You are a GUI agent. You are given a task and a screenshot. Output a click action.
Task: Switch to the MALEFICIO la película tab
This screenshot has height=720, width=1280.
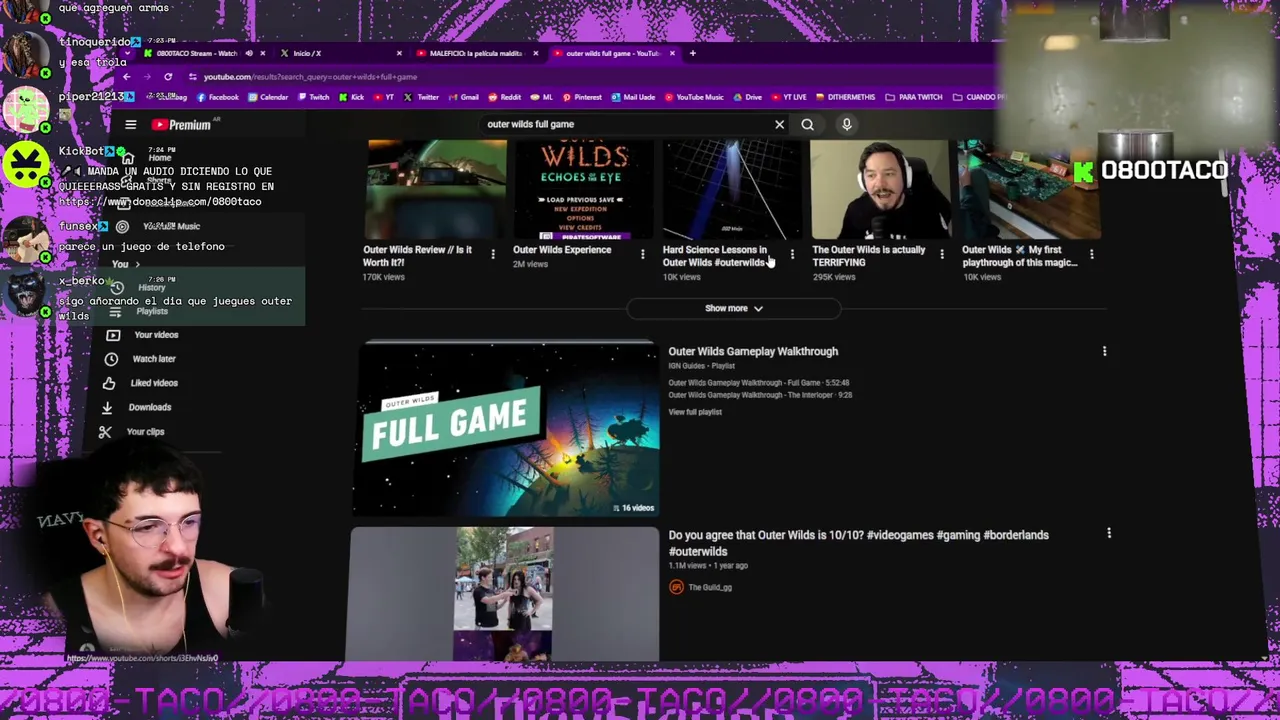click(x=475, y=53)
